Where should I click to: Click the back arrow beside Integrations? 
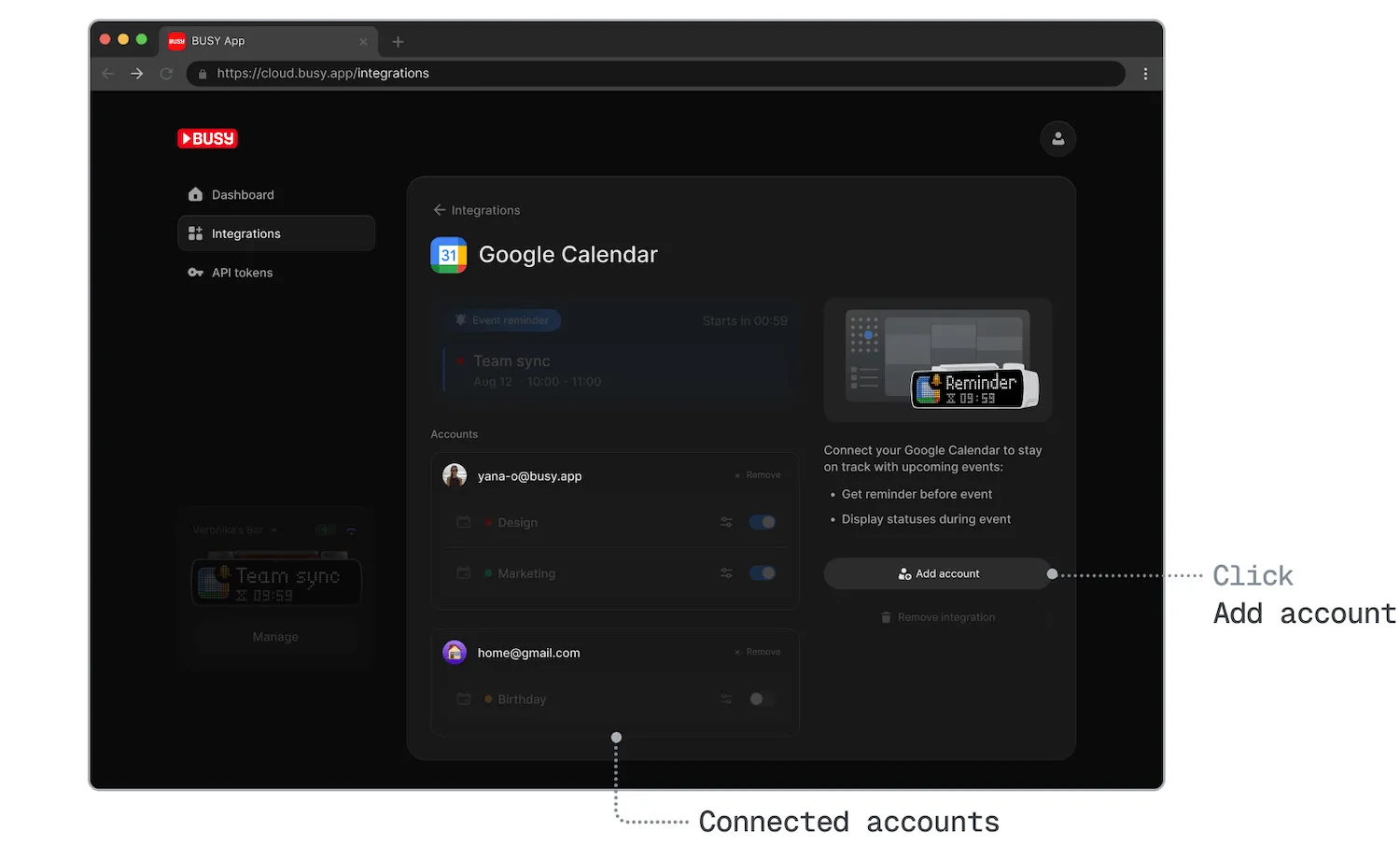point(440,210)
